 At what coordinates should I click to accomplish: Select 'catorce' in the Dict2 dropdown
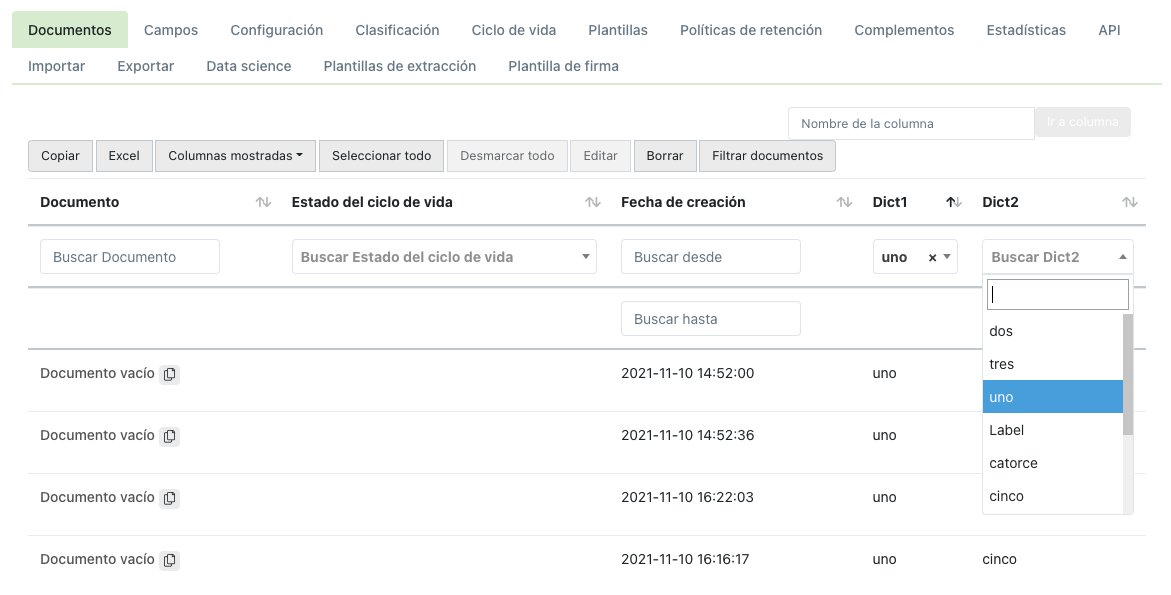click(x=1012, y=463)
